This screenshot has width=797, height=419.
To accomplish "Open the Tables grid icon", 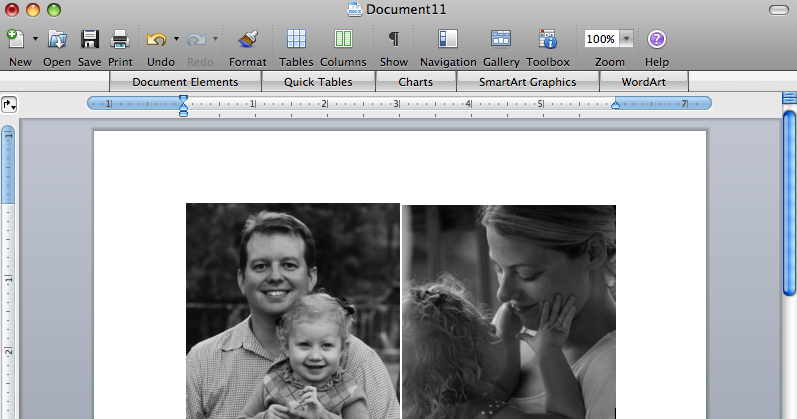I will pos(296,39).
